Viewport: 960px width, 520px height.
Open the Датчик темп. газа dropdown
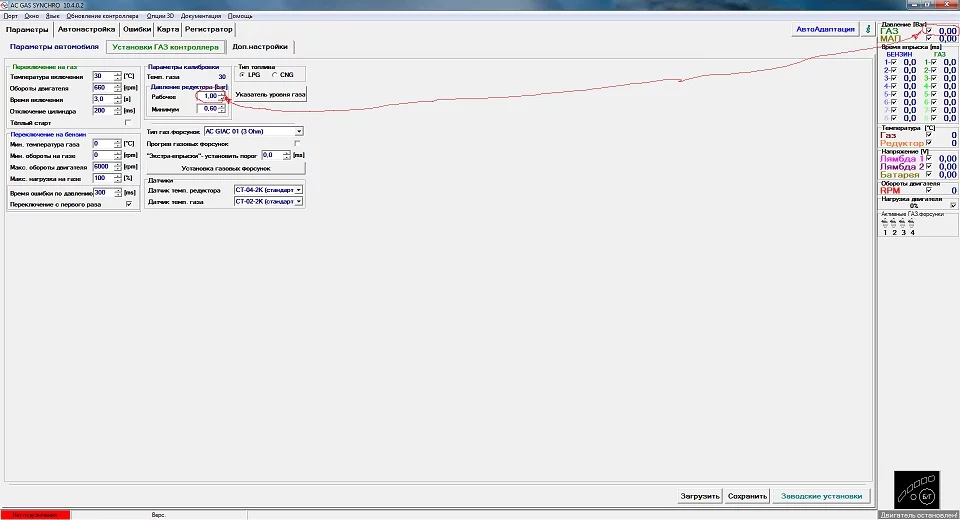click(x=299, y=202)
